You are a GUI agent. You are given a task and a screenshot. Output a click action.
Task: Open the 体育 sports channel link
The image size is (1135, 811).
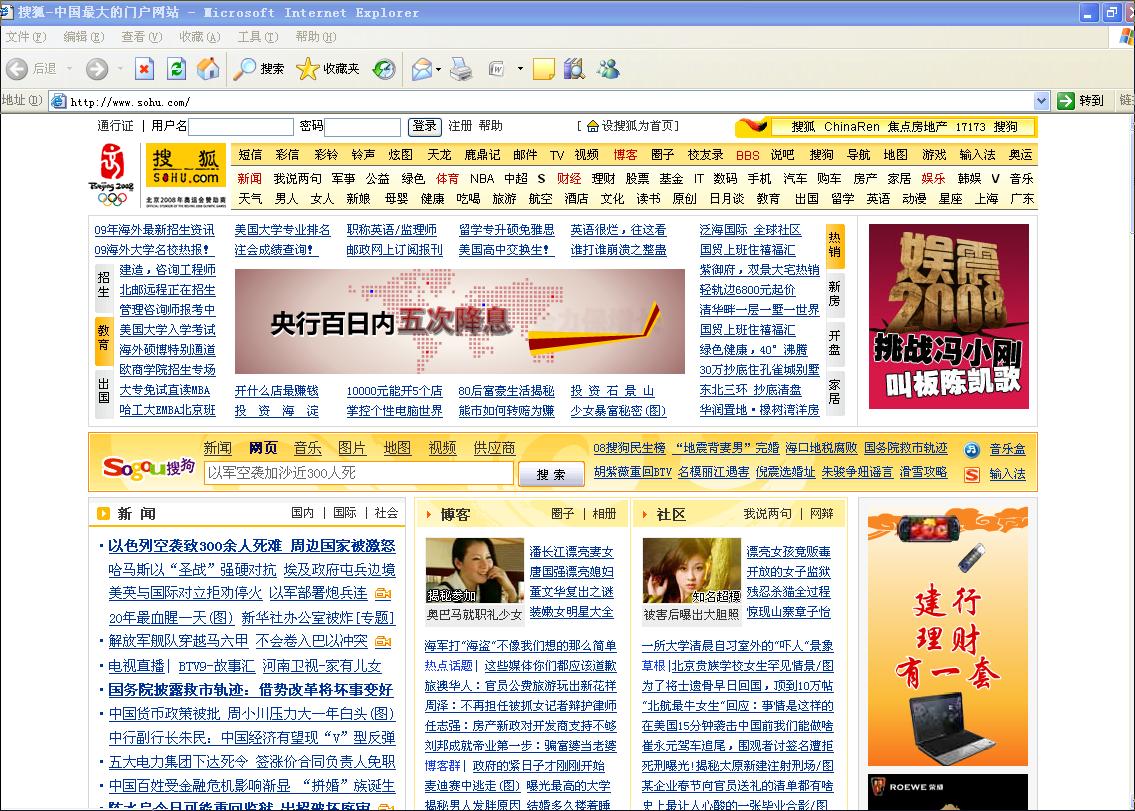point(447,178)
